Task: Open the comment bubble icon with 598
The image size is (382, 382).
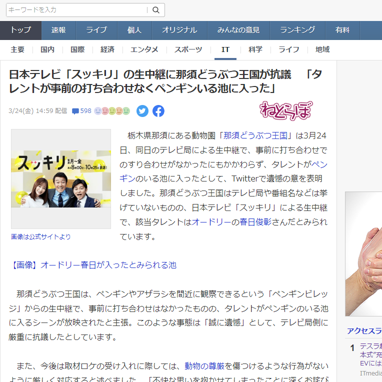Action: (x=81, y=111)
